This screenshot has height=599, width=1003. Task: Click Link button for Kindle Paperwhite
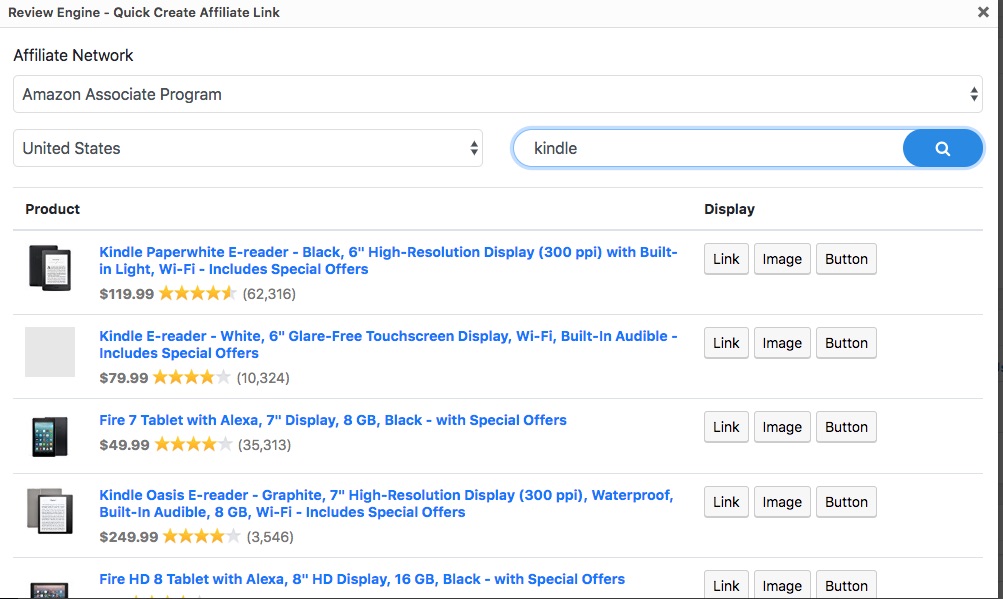(726, 259)
